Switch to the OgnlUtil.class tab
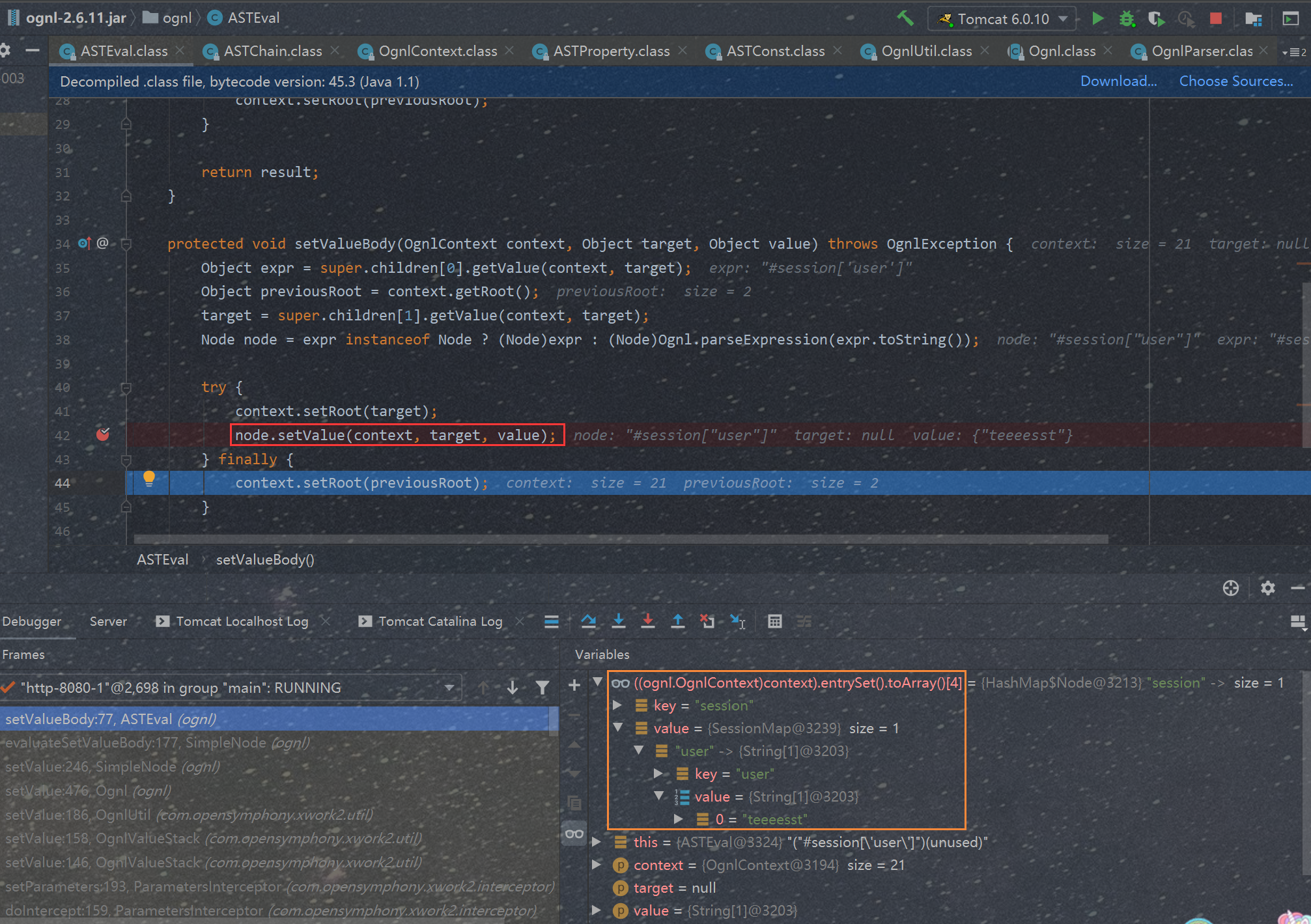Screen dimensions: 1311x924 click(926, 51)
